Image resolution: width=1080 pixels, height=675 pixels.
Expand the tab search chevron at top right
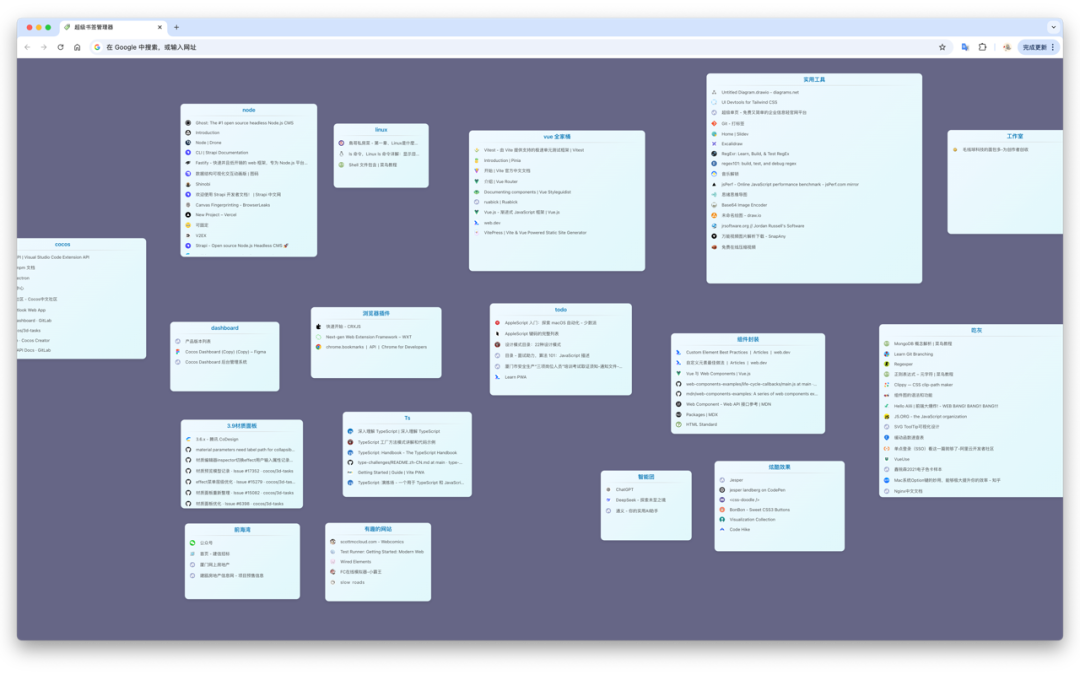coord(1053,28)
